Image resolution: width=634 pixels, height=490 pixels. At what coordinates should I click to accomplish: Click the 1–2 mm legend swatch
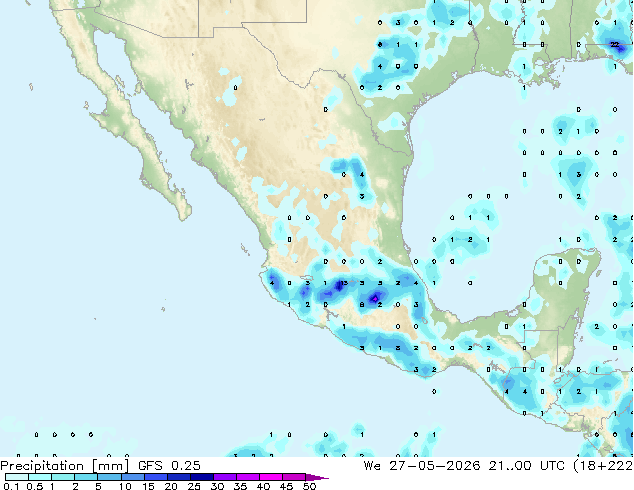(x=63, y=477)
